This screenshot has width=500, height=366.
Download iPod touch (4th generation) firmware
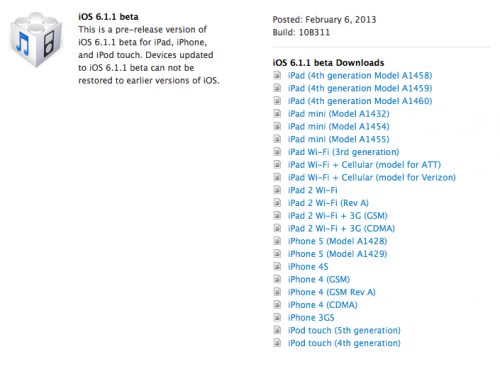coord(344,343)
